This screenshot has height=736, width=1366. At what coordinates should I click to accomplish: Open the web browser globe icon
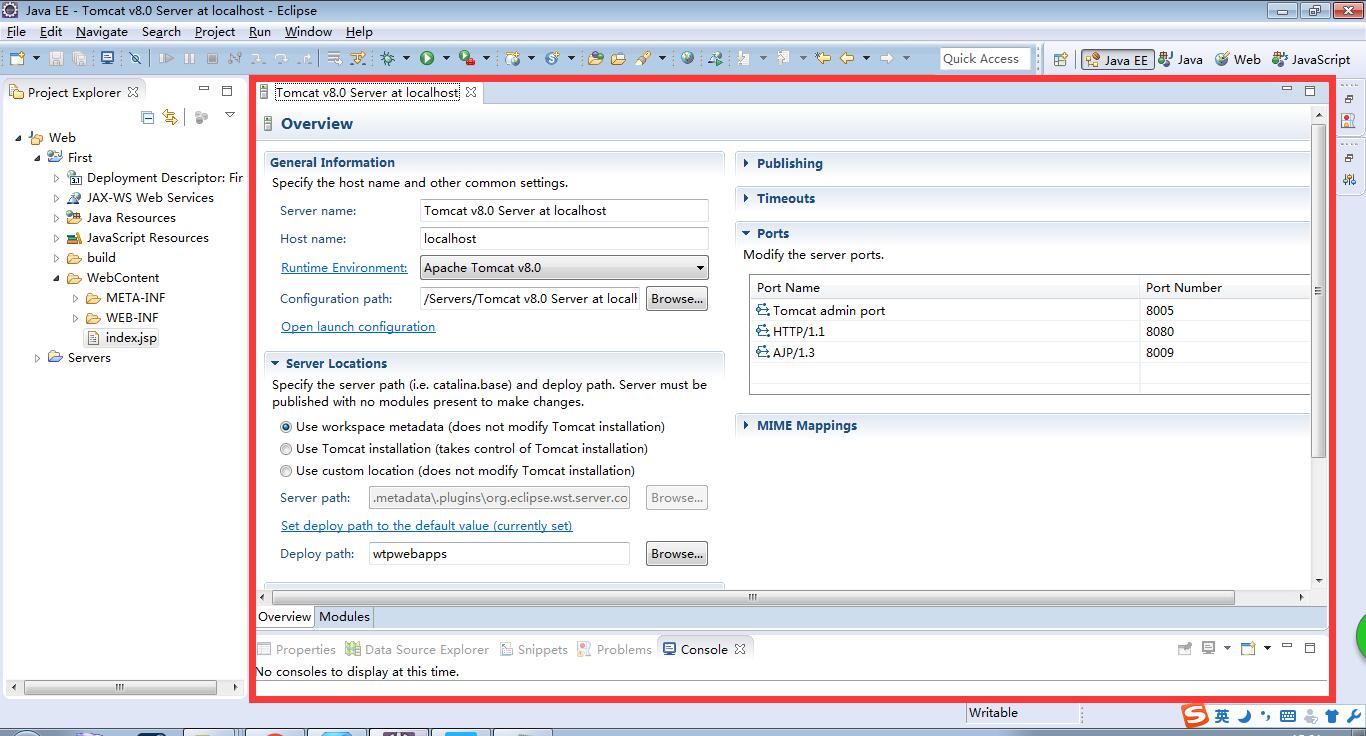(x=687, y=59)
